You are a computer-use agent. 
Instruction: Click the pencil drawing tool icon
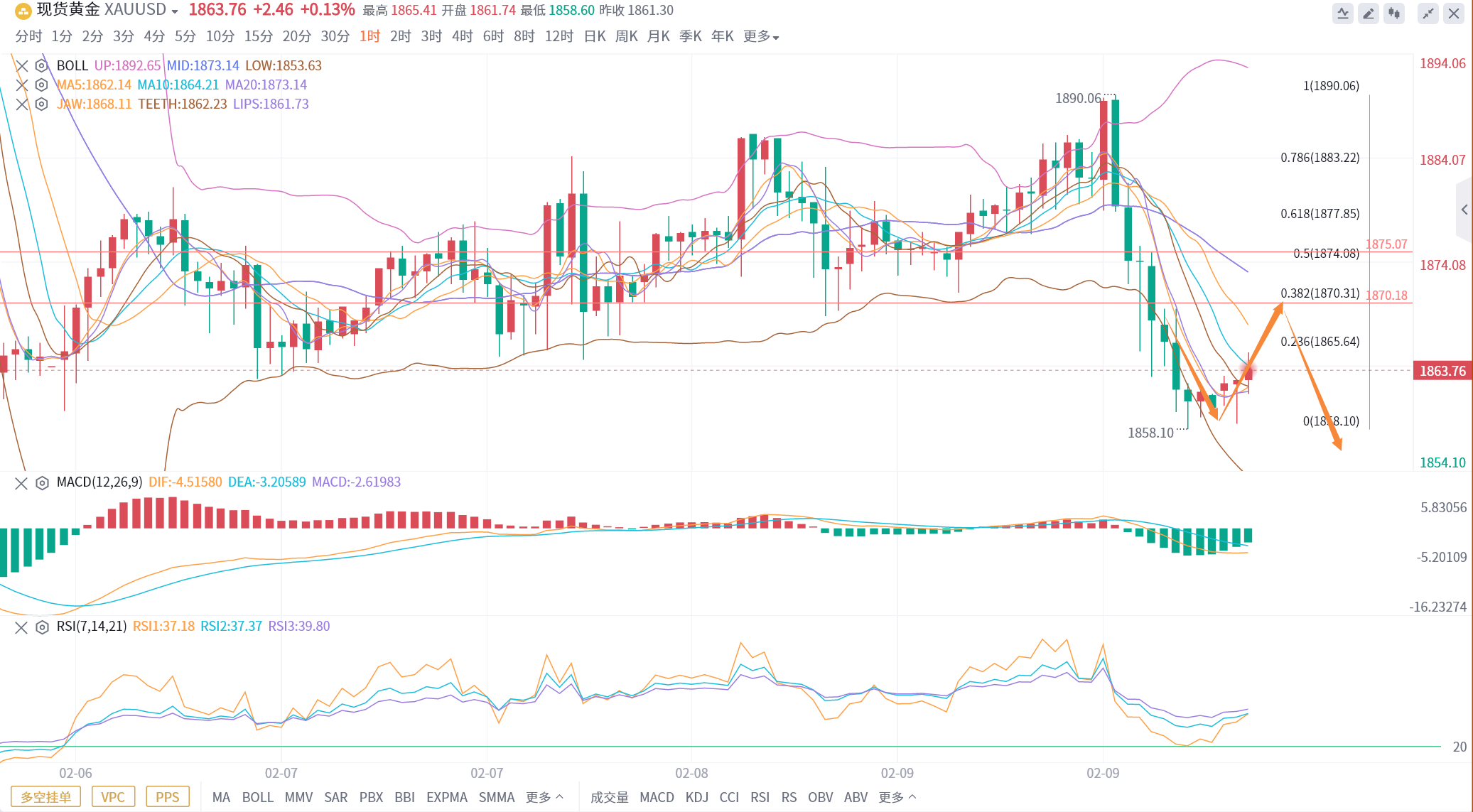click(1369, 13)
